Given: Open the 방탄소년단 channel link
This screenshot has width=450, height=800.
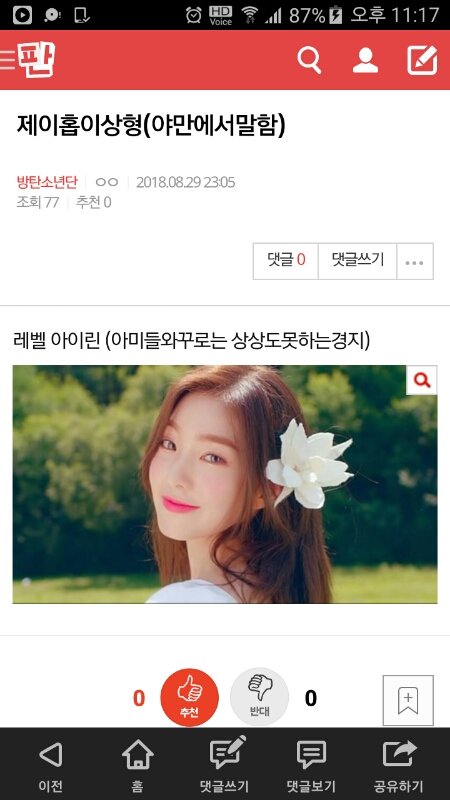Looking at the screenshot, I should pos(47,182).
